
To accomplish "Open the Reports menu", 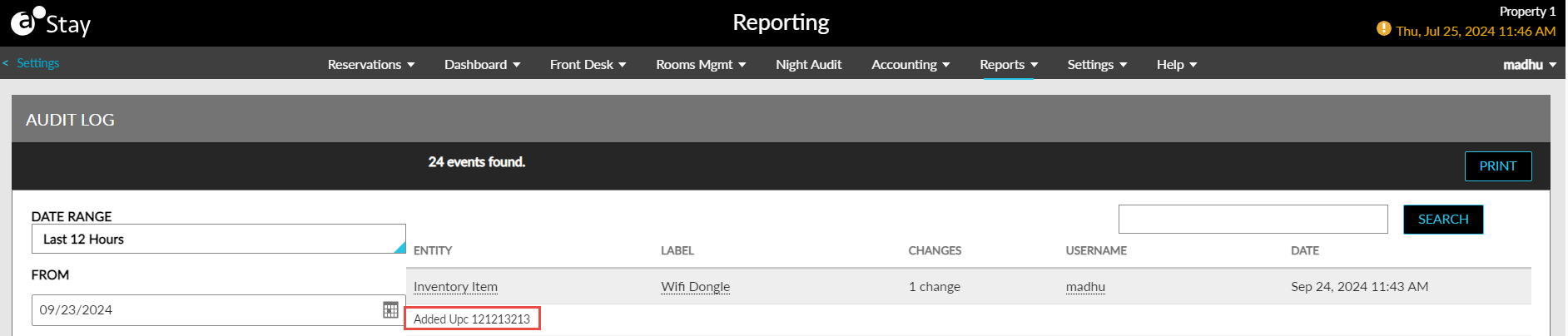I will pyautogui.click(x=1009, y=64).
